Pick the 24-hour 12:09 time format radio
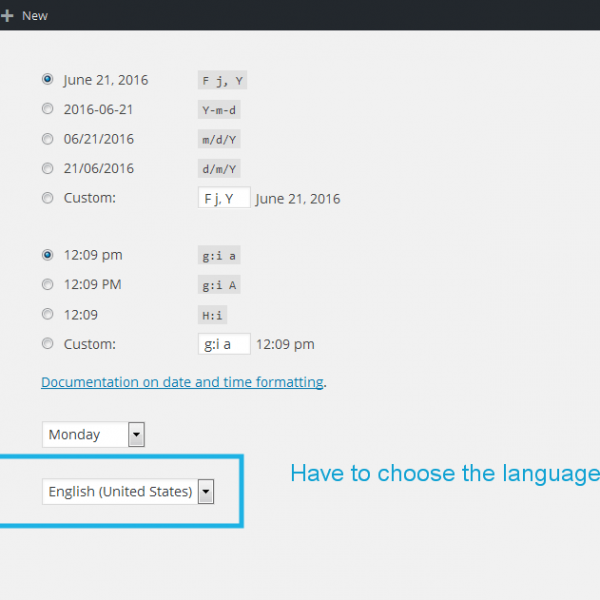The width and height of the screenshot is (600, 600). 48,314
